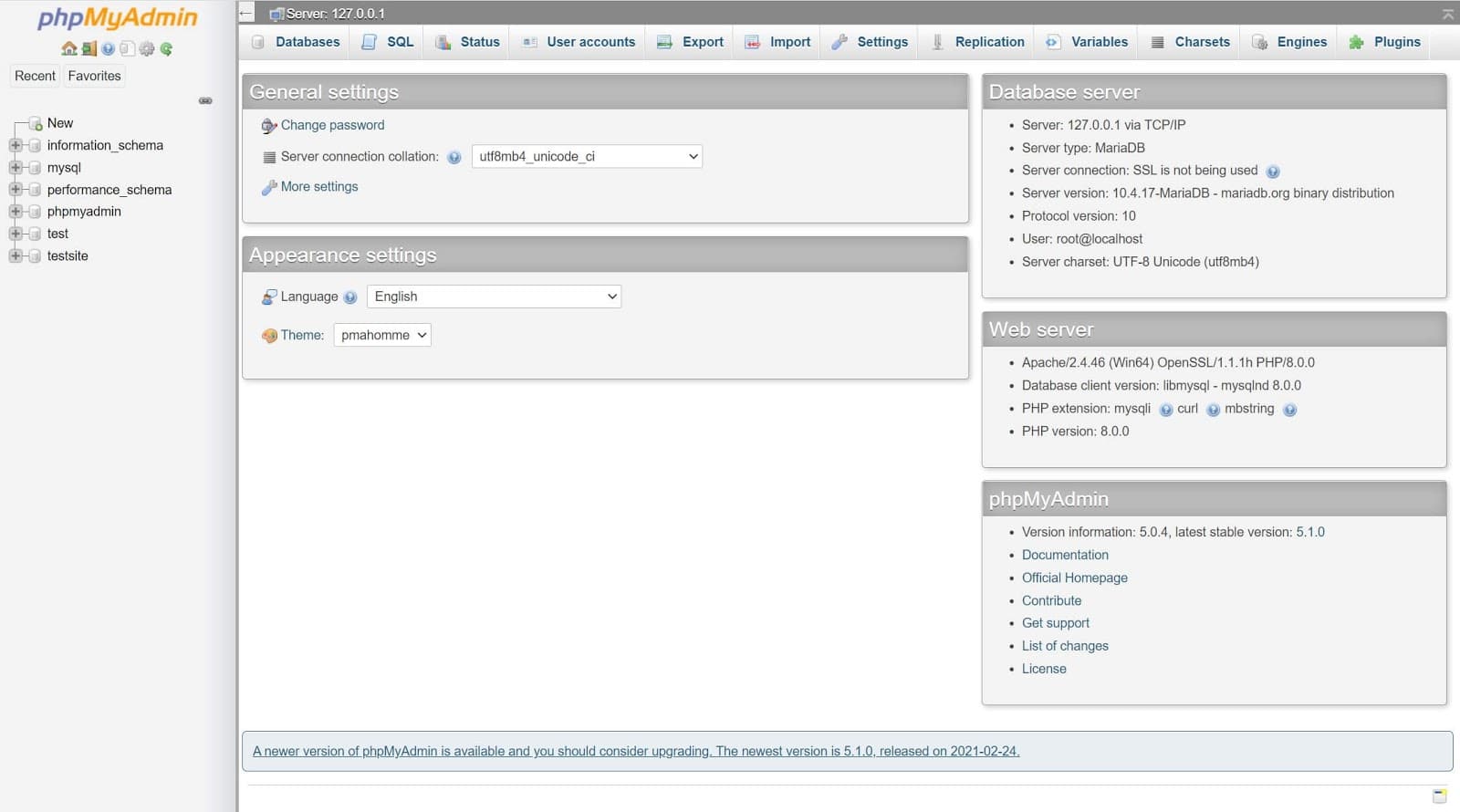
Task: Click the Home icon in sidebar
Action: tap(69, 49)
